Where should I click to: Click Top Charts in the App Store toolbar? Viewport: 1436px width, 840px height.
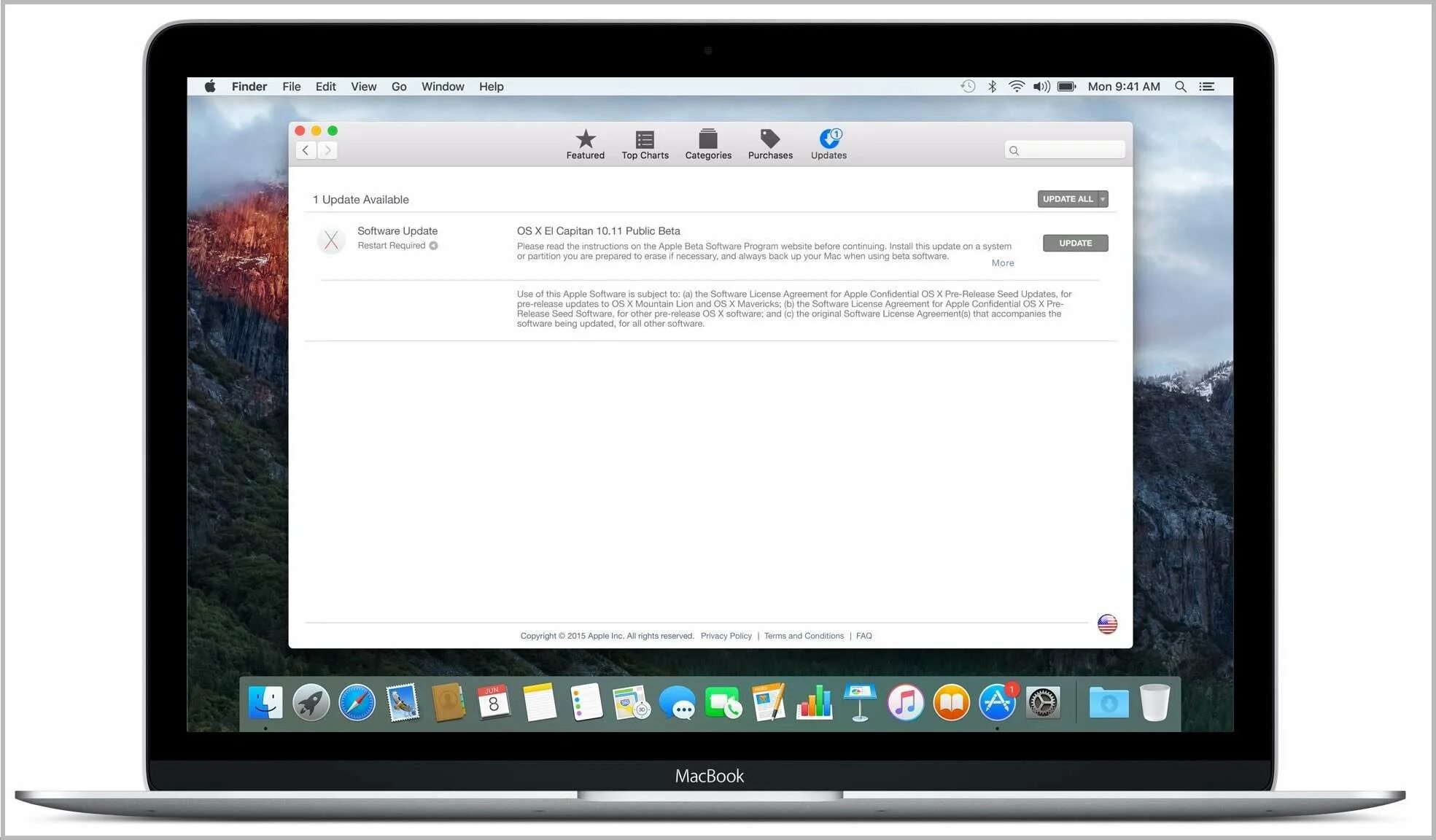pos(644,143)
